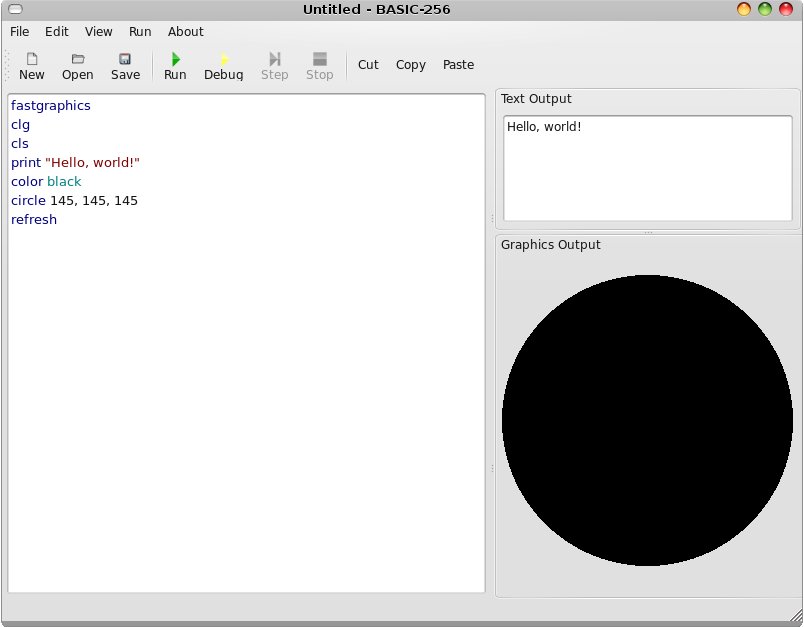Create a new program with the New icon
Screen dimensions: 804x627
coord(31,65)
